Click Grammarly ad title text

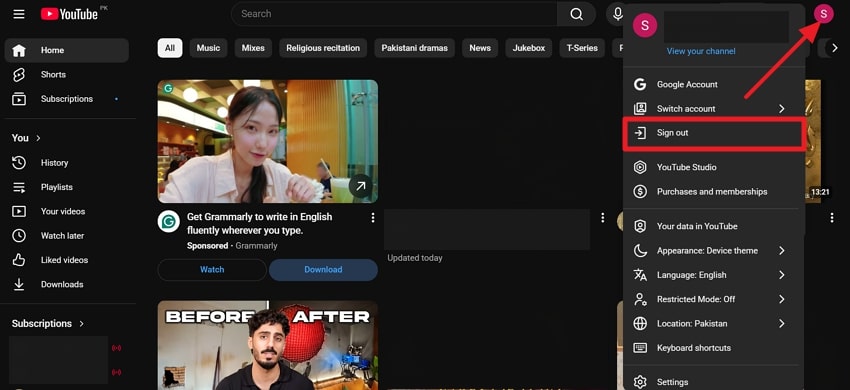(x=259, y=224)
